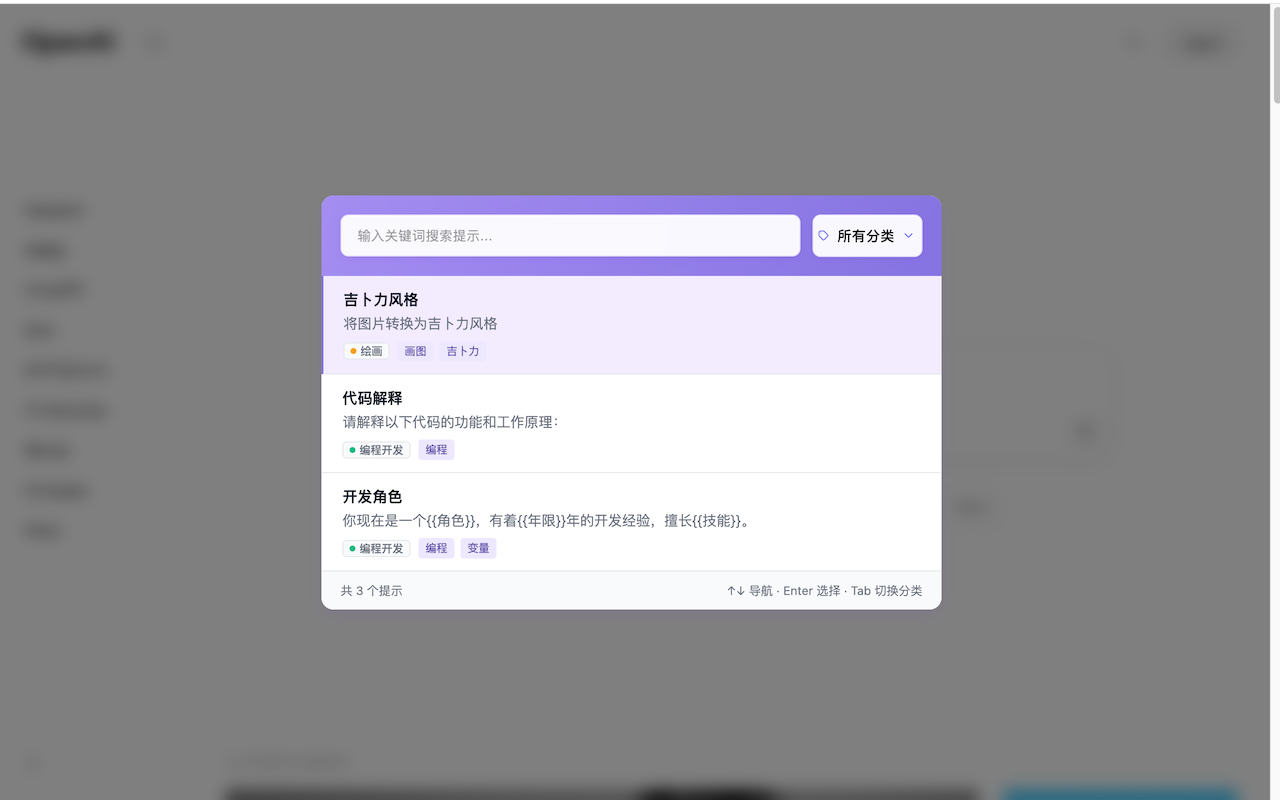1280x800 pixels.
Task: Click the rounded button in the top right corner
Action: [1201, 43]
